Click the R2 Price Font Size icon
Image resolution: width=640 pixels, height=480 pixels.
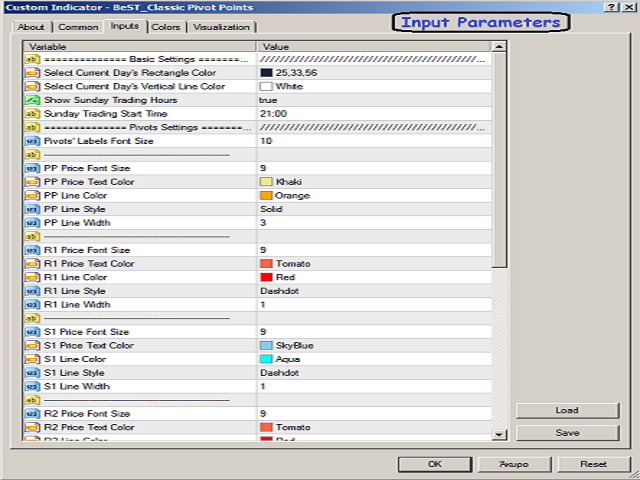[32, 414]
